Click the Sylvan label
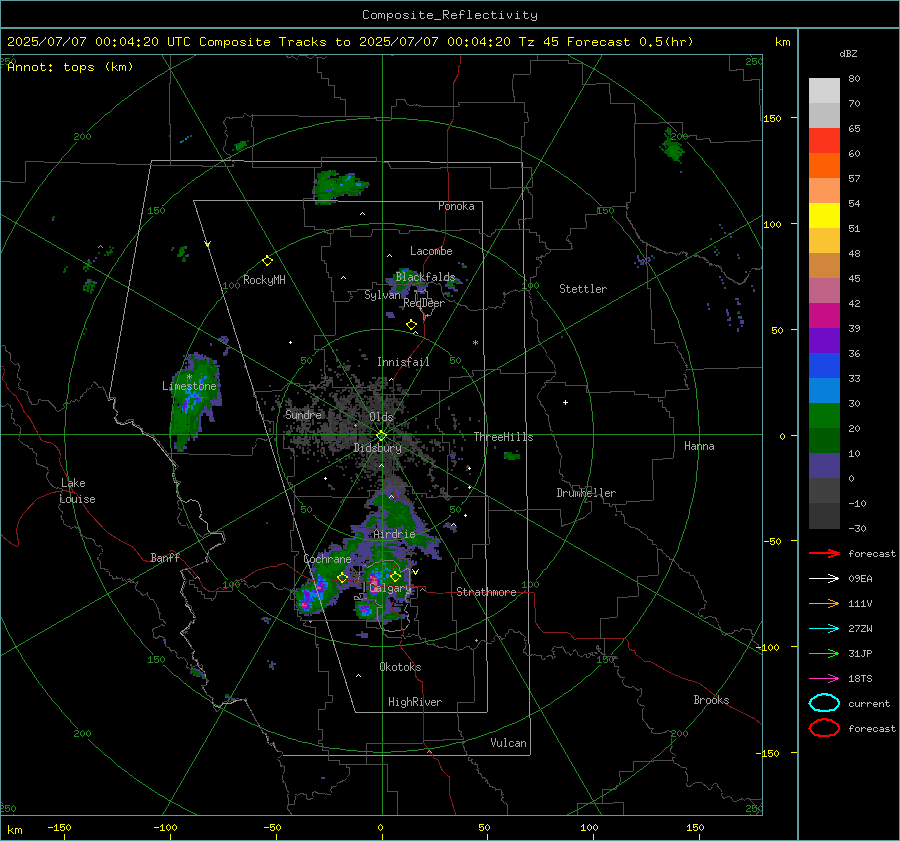The height and width of the screenshot is (841, 900). click(382, 295)
